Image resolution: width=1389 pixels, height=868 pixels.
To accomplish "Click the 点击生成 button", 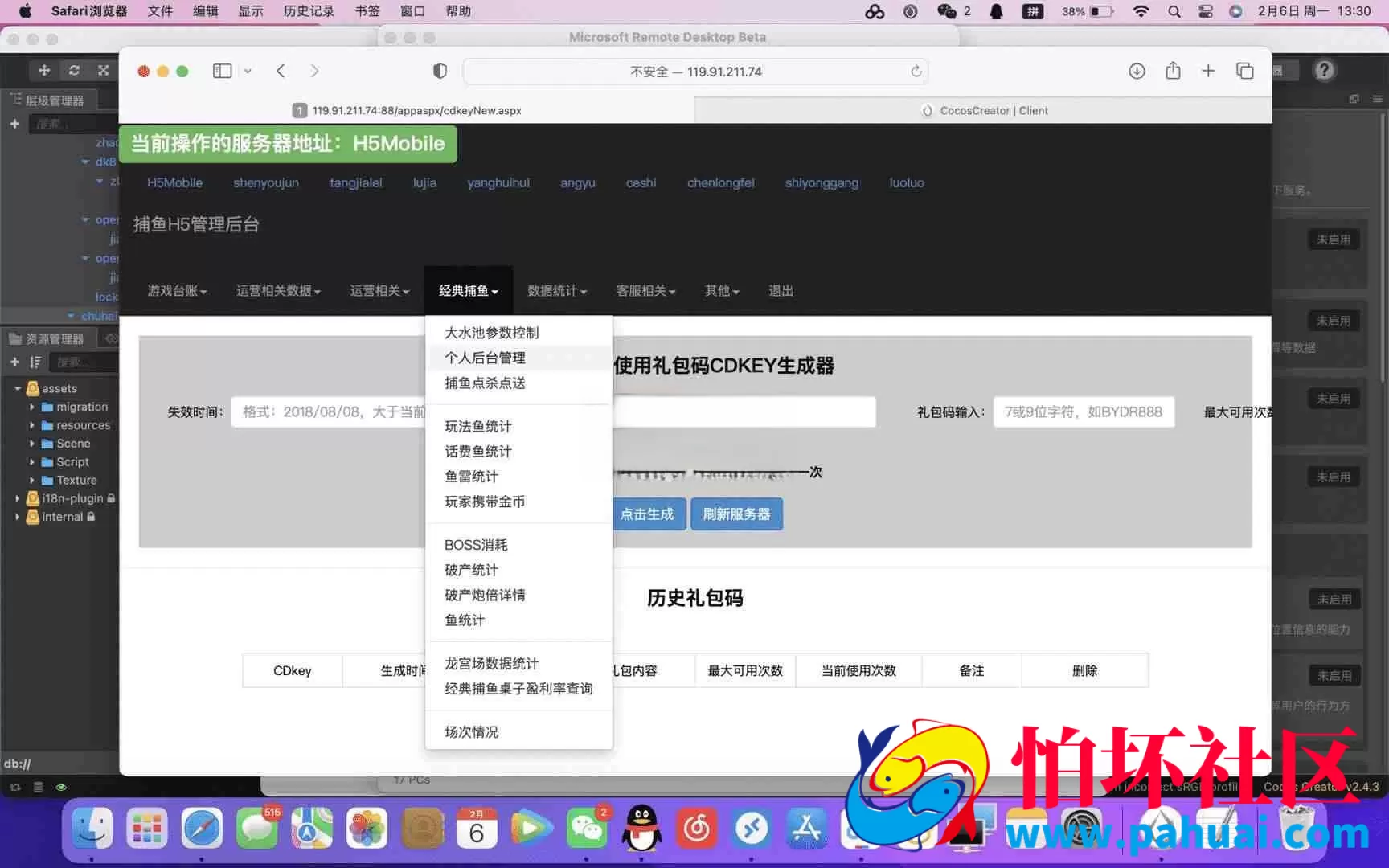I will 647,514.
